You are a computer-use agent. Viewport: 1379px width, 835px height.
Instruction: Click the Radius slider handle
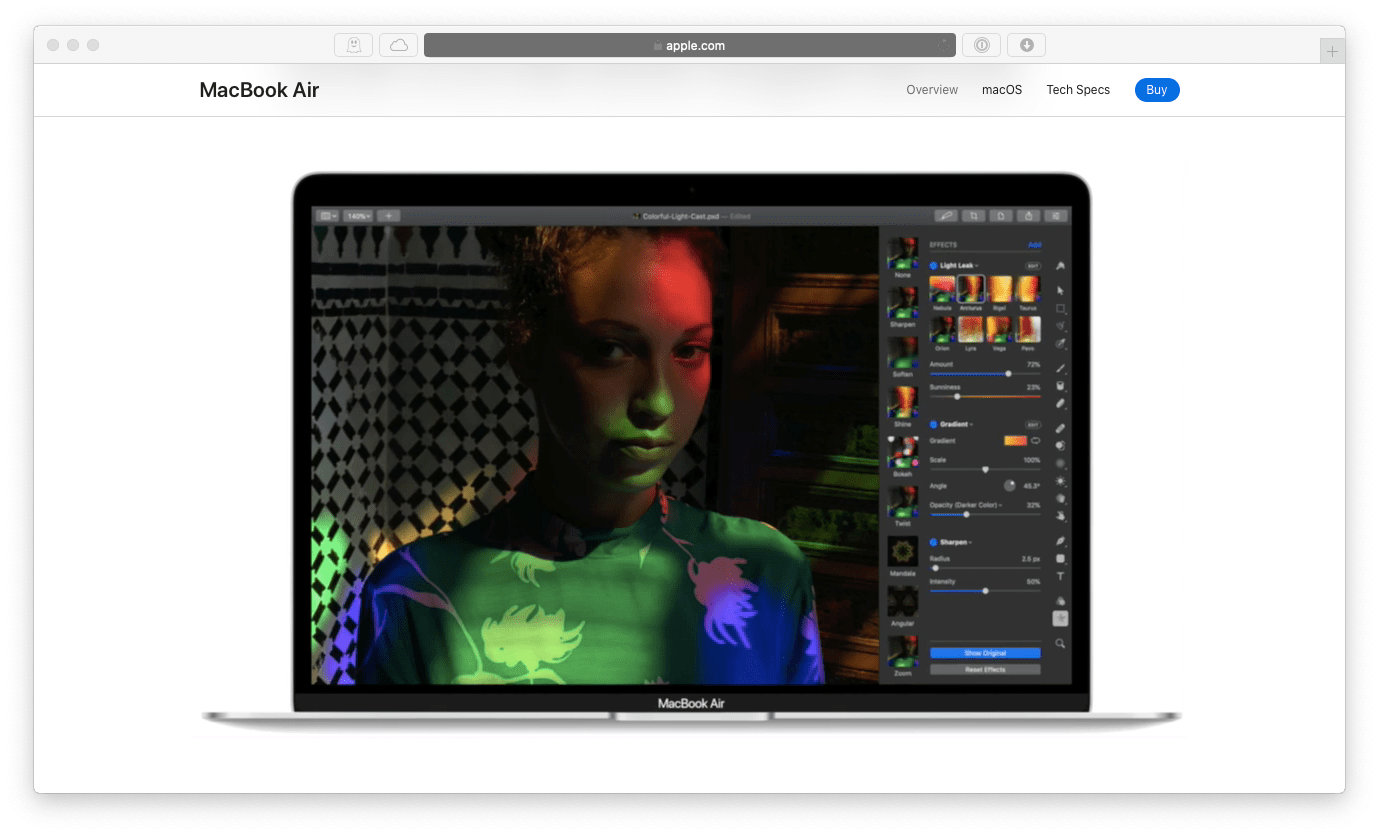click(935, 568)
